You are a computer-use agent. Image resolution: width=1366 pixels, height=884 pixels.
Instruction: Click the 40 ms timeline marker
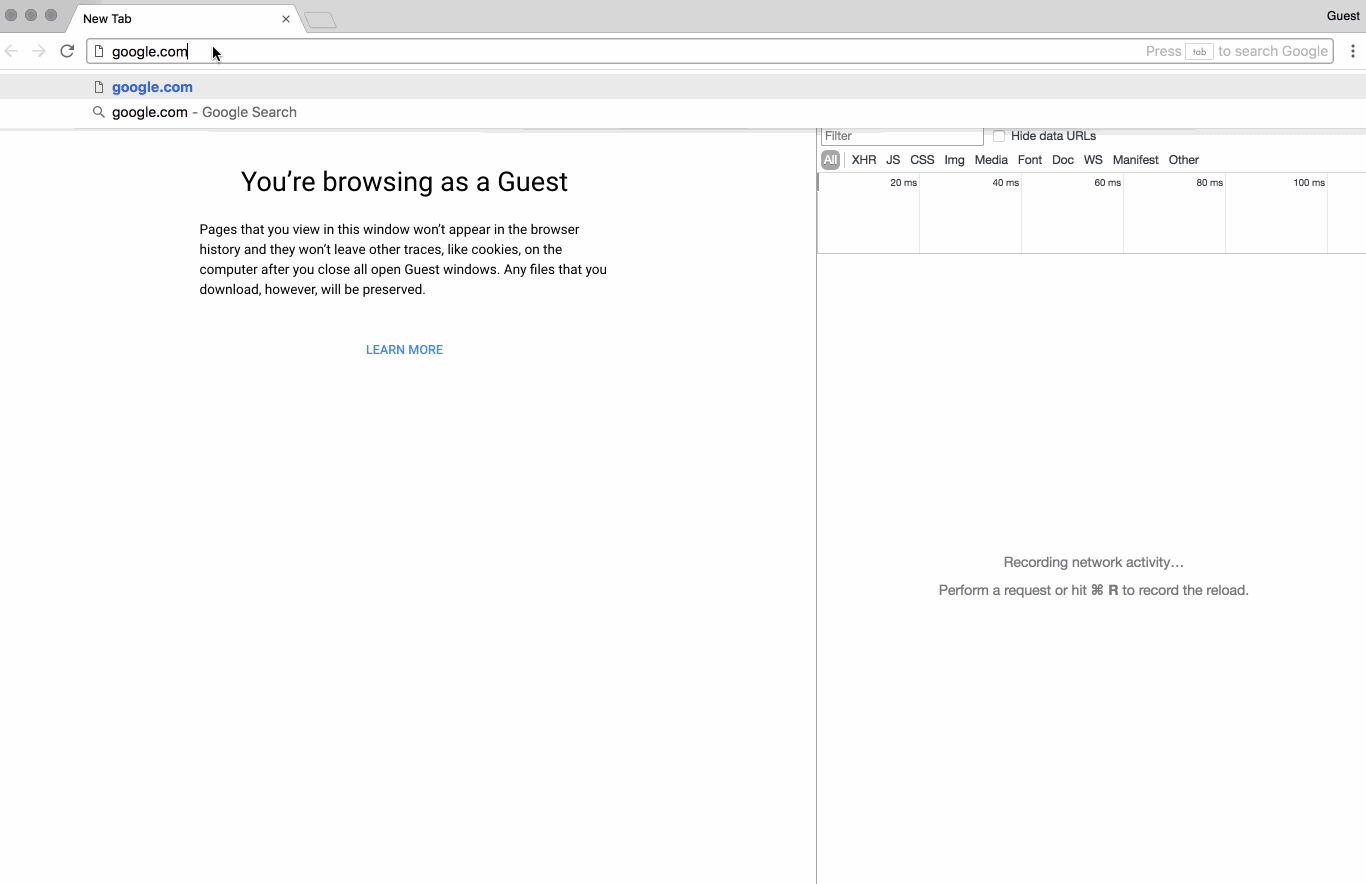pyautogui.click(x=1005, y=183)
